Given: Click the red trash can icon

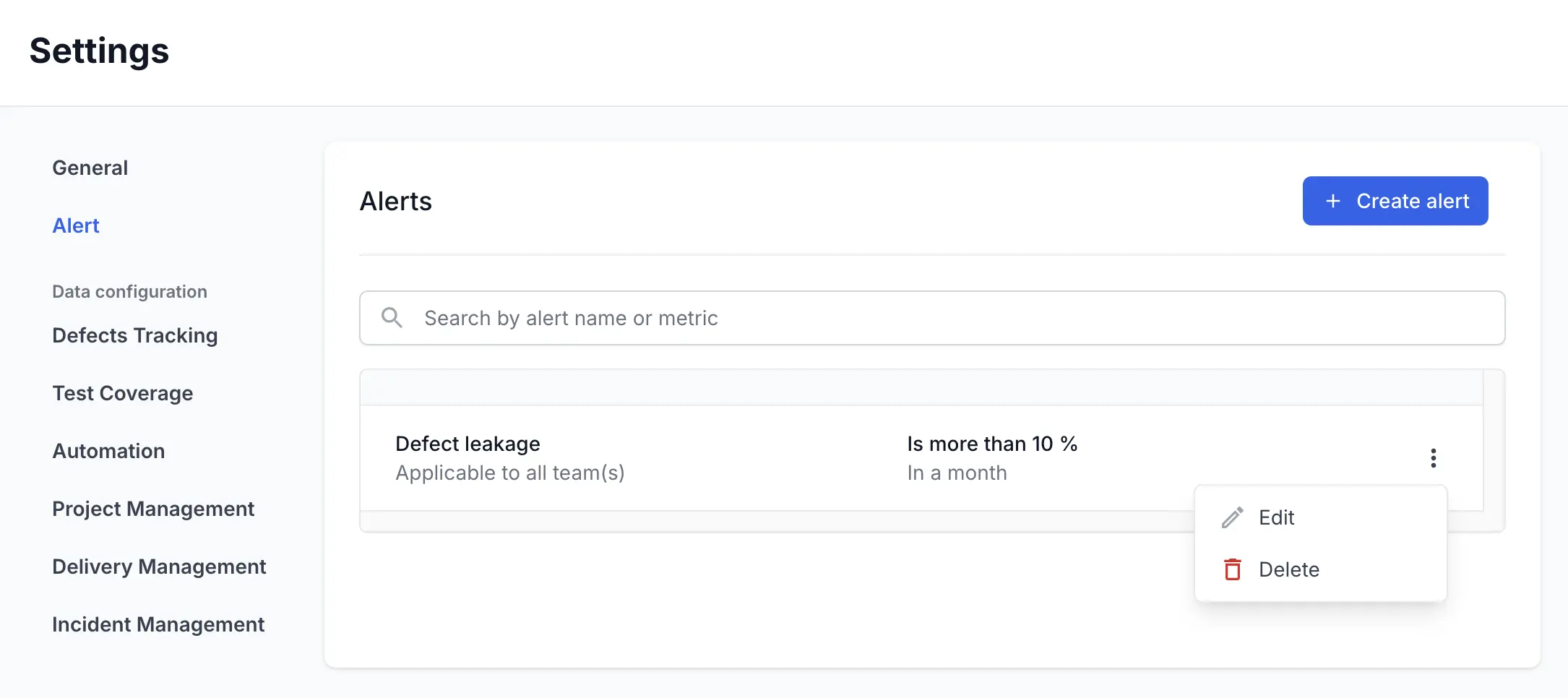Looking at the screenshot, I should coord(1232,569).
